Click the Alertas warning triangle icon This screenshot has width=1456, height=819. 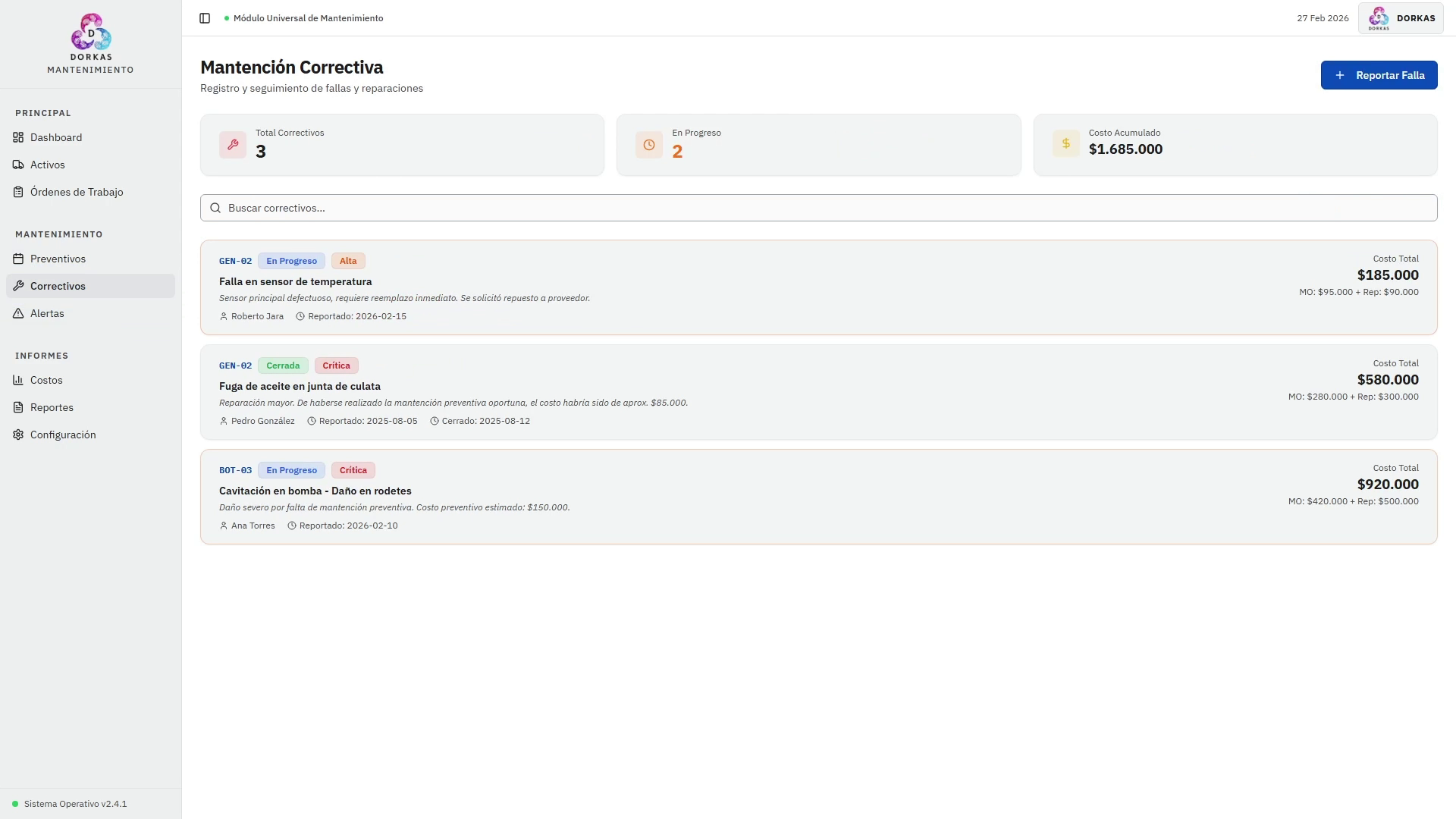point(18,313)
